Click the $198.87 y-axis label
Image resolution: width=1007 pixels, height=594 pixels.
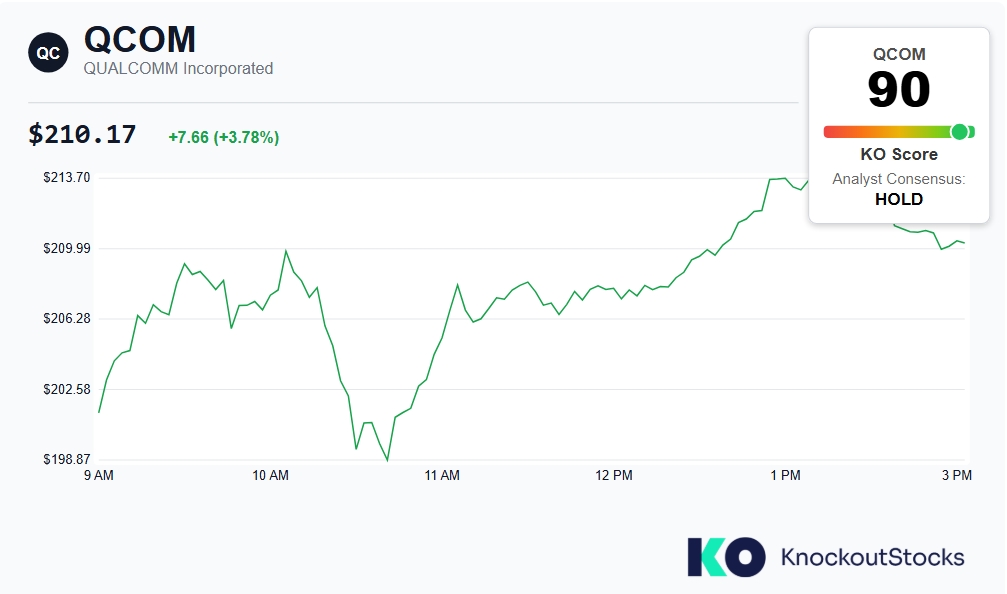(67, 459)
